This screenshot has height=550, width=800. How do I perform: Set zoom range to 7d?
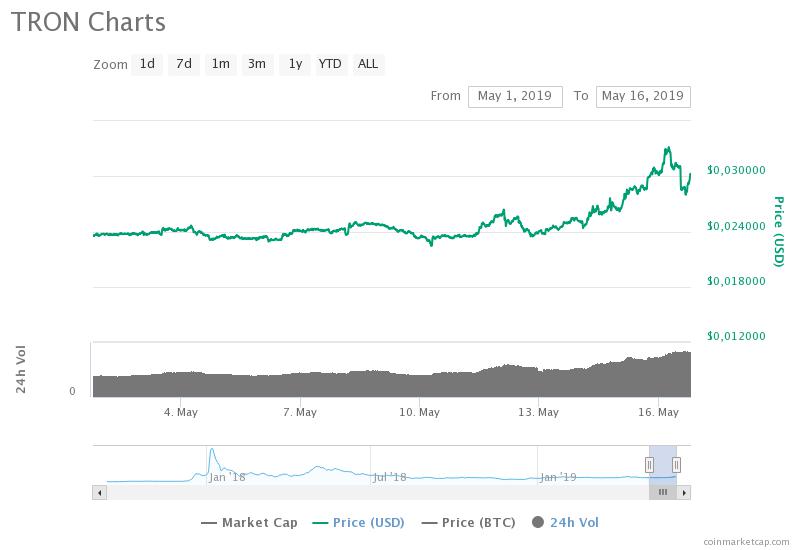coord(184,64)
